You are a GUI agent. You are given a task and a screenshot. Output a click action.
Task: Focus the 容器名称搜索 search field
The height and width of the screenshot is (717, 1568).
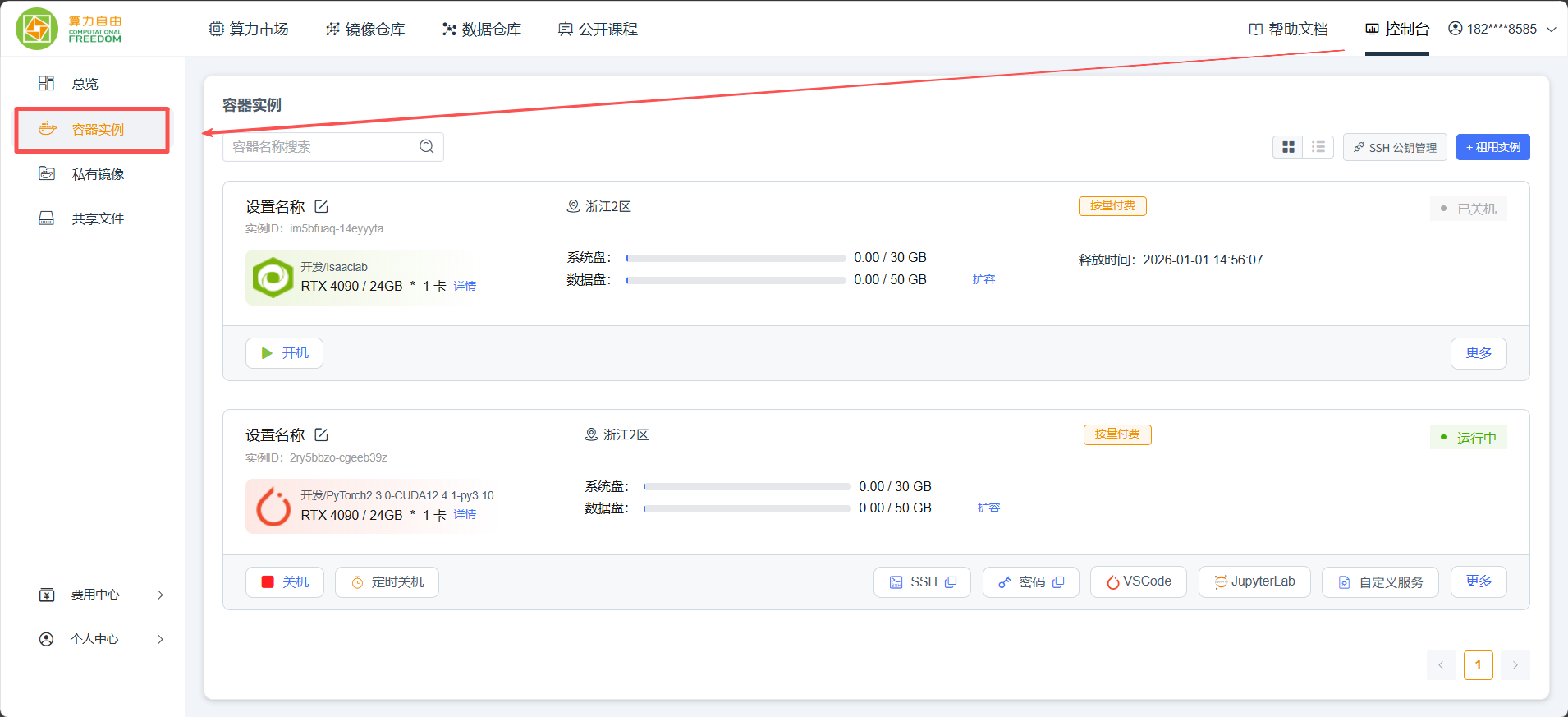point(323,147)
